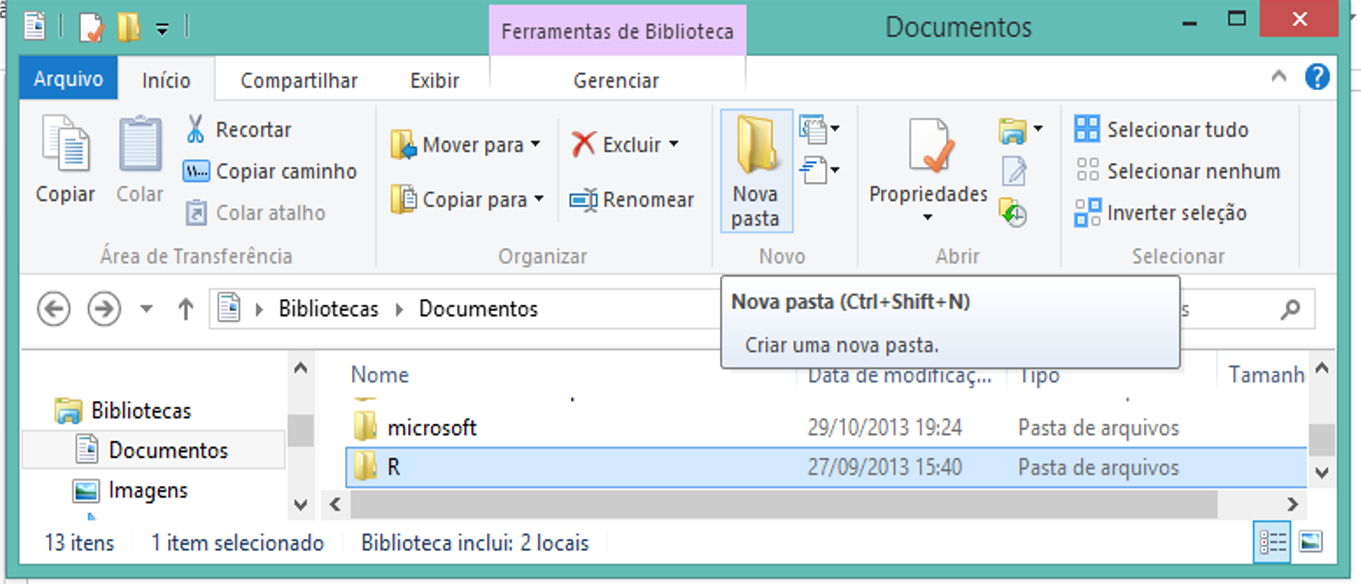Expand the Copiar para dropdown

(539, 200)
